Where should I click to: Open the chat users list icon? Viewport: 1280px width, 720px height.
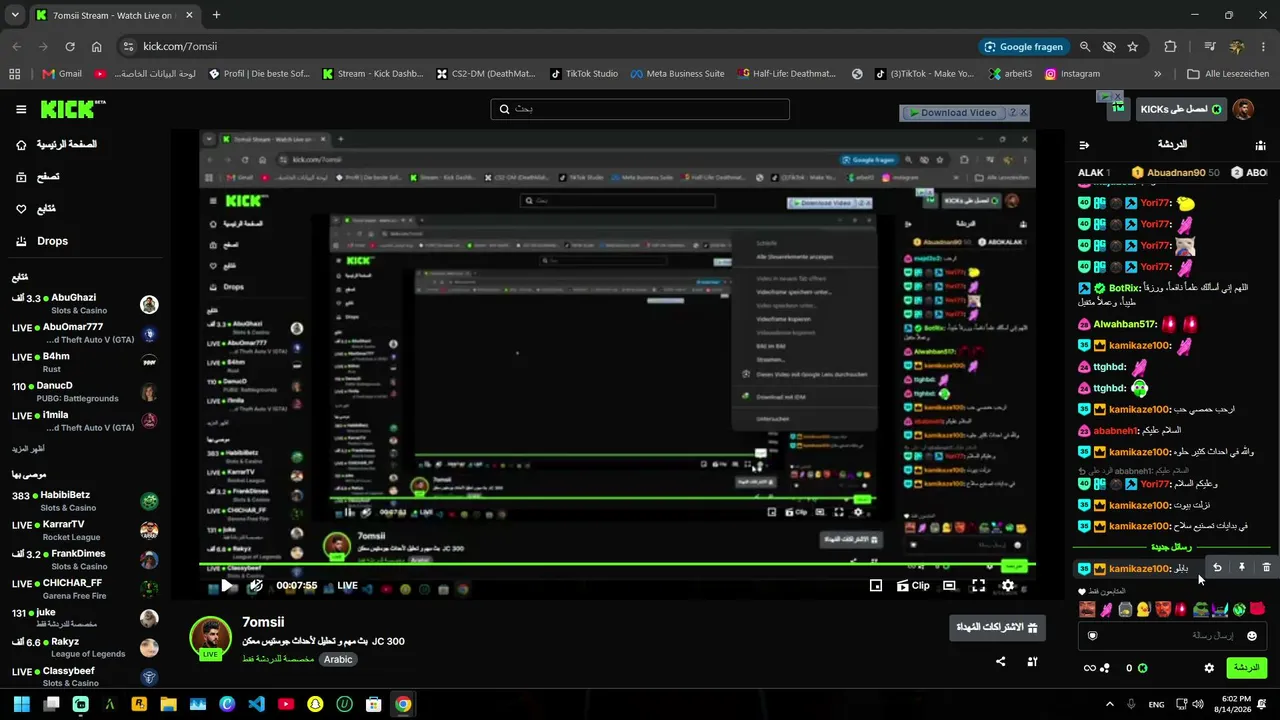[1260, 145]
